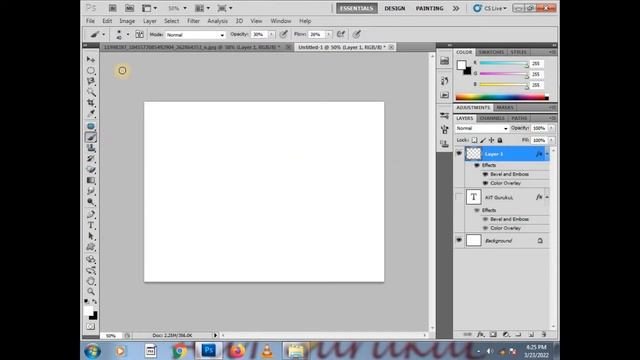This screenshot has width=640, height=360.
Task: Switch to the Paths tab
Action: (519, 118)
